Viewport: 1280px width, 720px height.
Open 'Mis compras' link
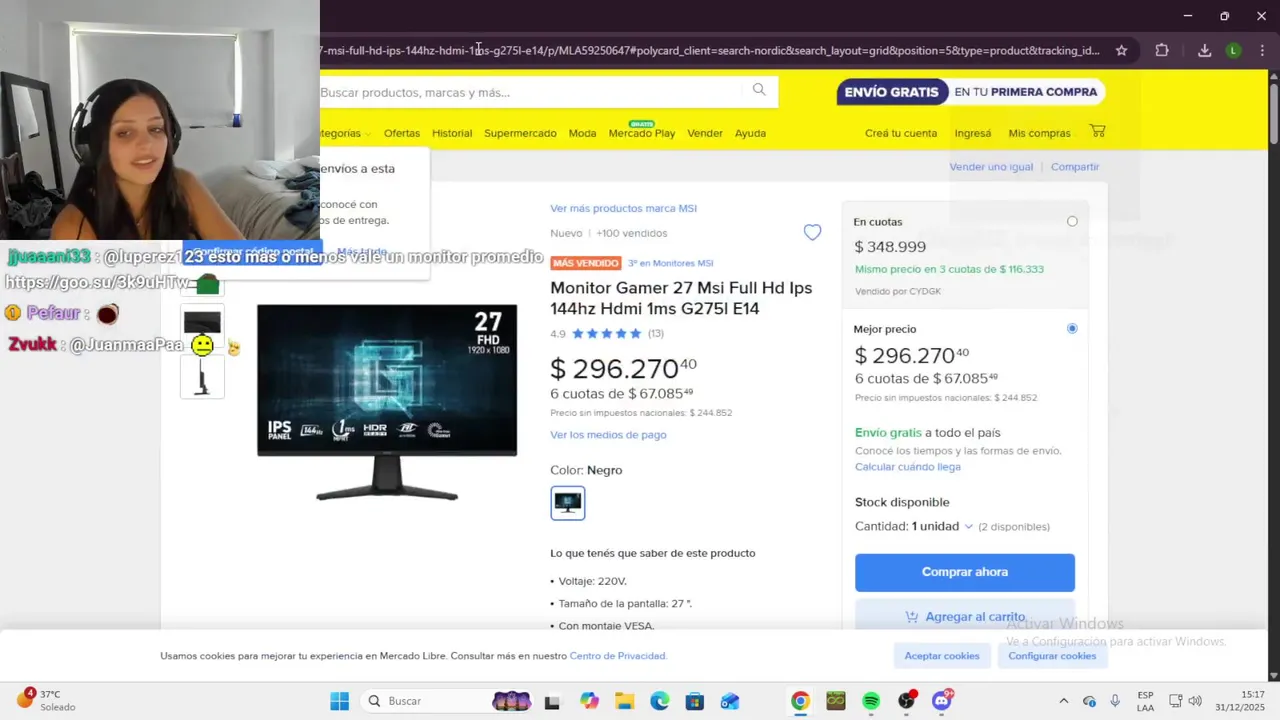click(1039, 133)
